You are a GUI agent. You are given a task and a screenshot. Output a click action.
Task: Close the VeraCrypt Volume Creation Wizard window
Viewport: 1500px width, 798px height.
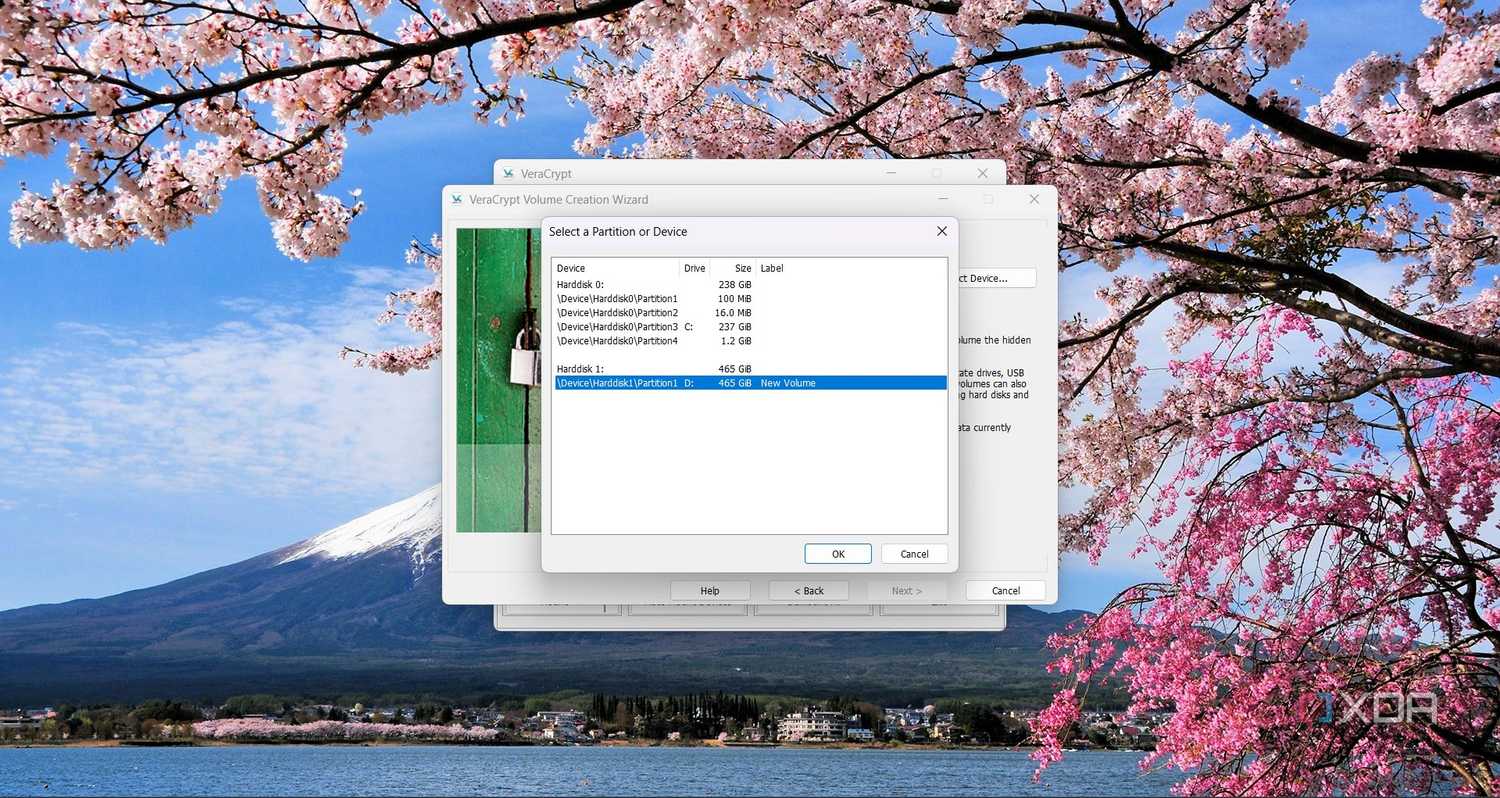(1034, 199)
